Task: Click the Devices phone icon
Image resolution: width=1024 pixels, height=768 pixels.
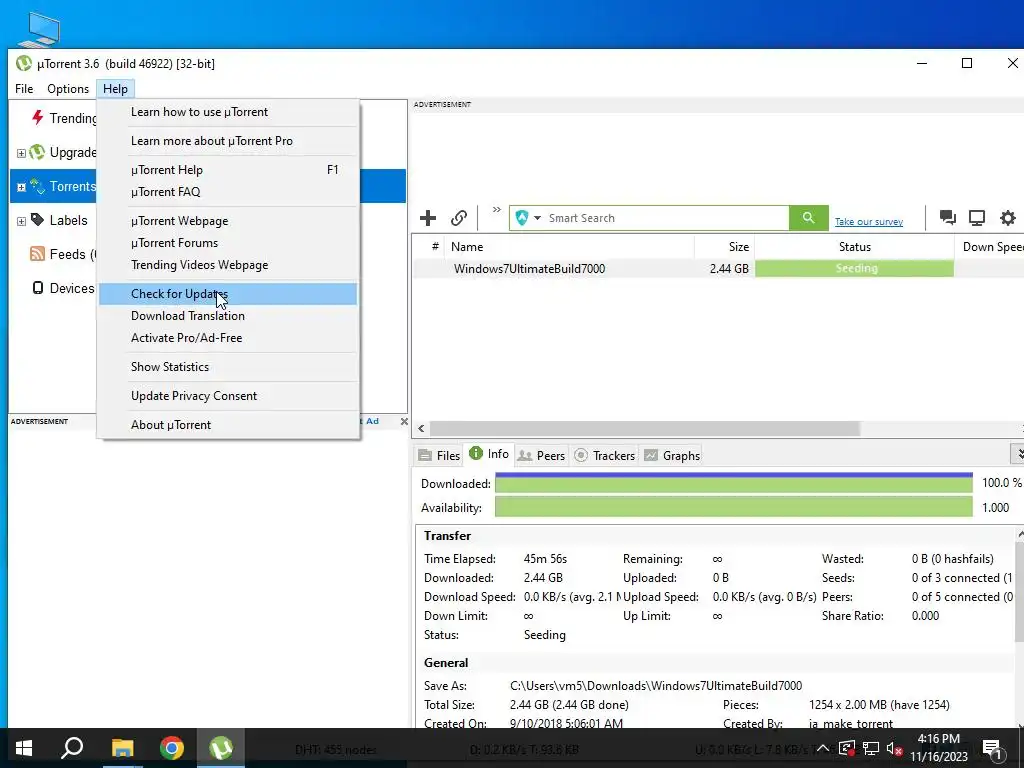Action: 38,288
